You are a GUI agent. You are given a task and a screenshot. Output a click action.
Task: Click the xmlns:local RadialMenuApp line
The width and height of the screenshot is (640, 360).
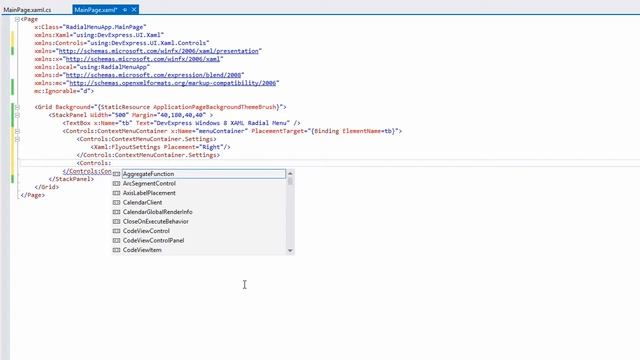tap(92, 67)
